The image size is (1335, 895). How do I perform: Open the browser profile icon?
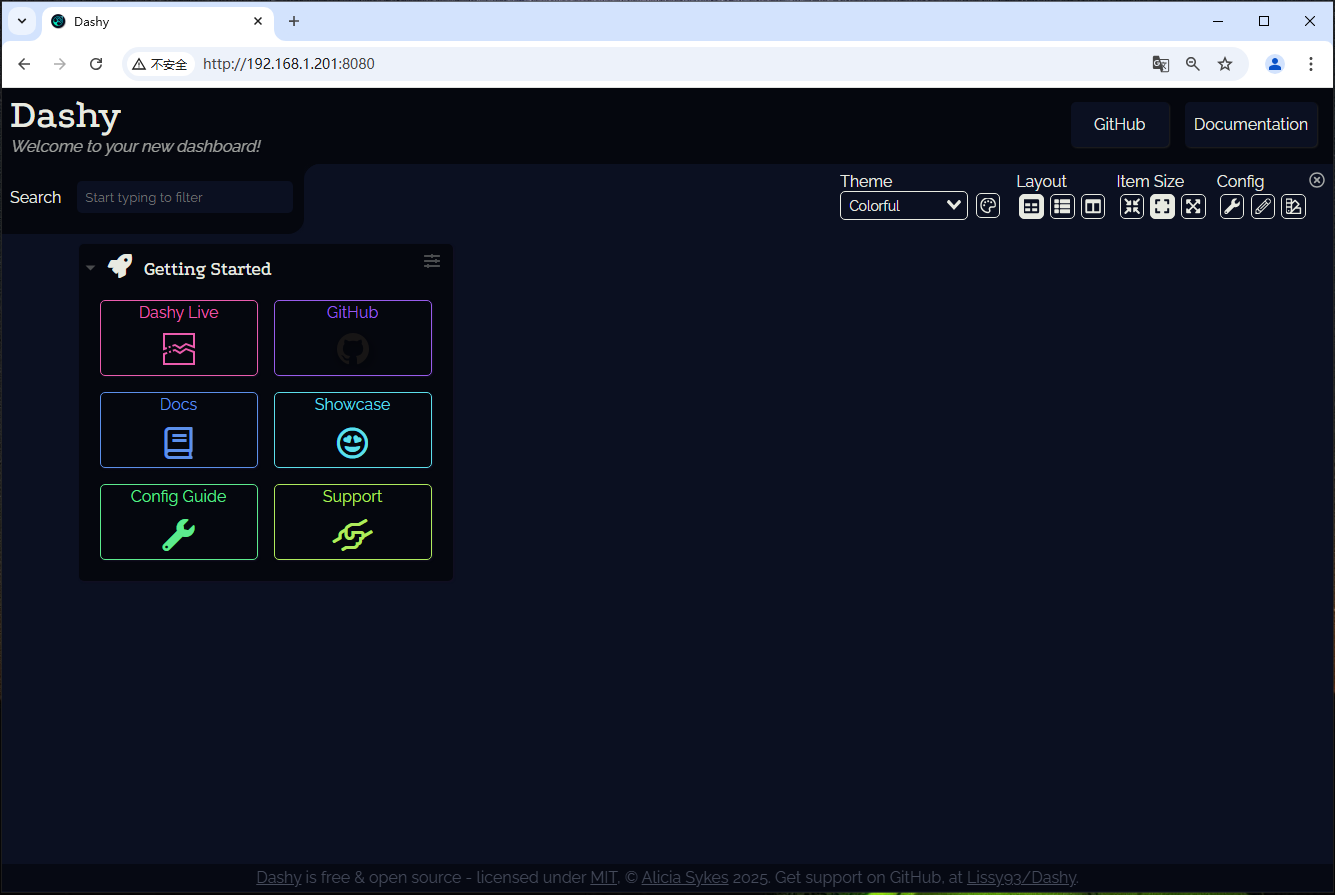click(1275, 64)
